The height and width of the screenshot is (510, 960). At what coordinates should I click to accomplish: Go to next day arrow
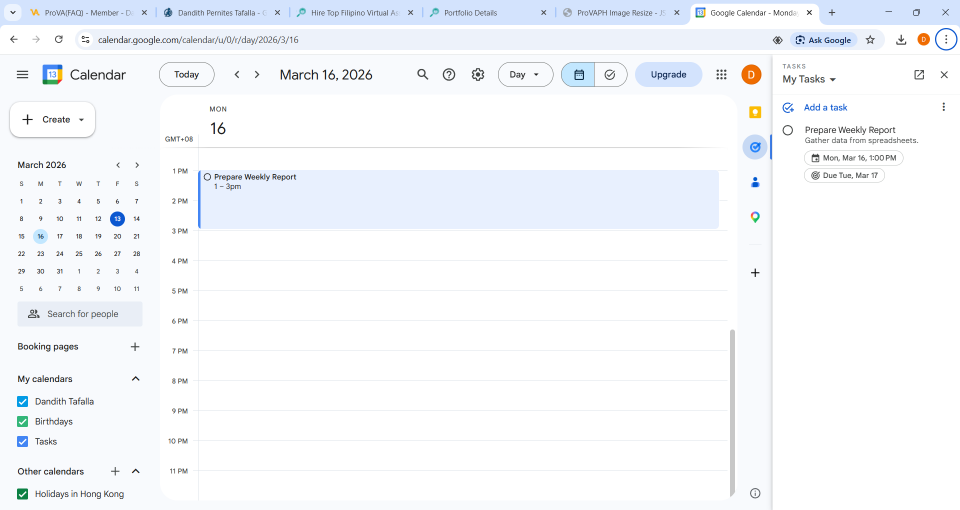(257, 75)
